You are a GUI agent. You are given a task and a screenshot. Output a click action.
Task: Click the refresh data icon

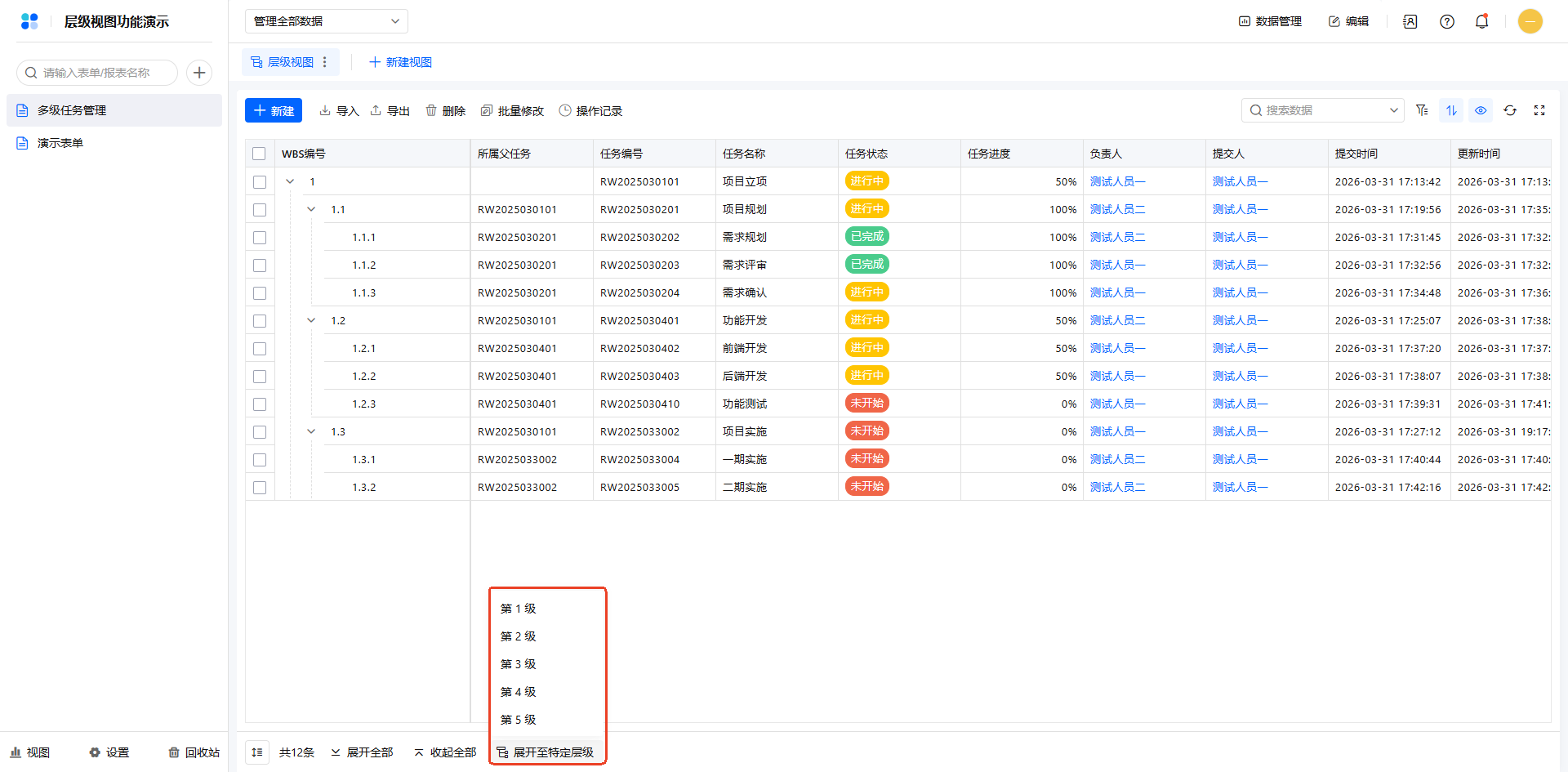[1510, 110]
